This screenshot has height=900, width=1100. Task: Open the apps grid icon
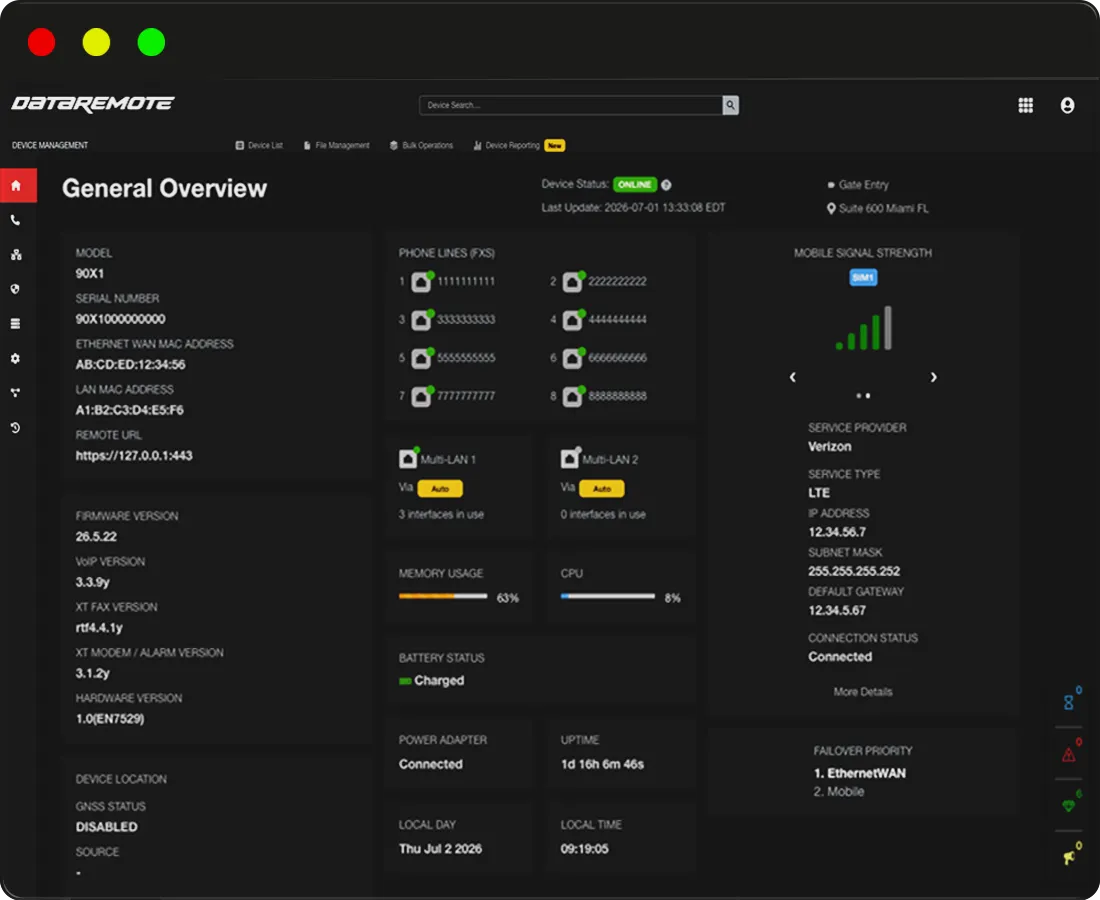point(1025,105)
